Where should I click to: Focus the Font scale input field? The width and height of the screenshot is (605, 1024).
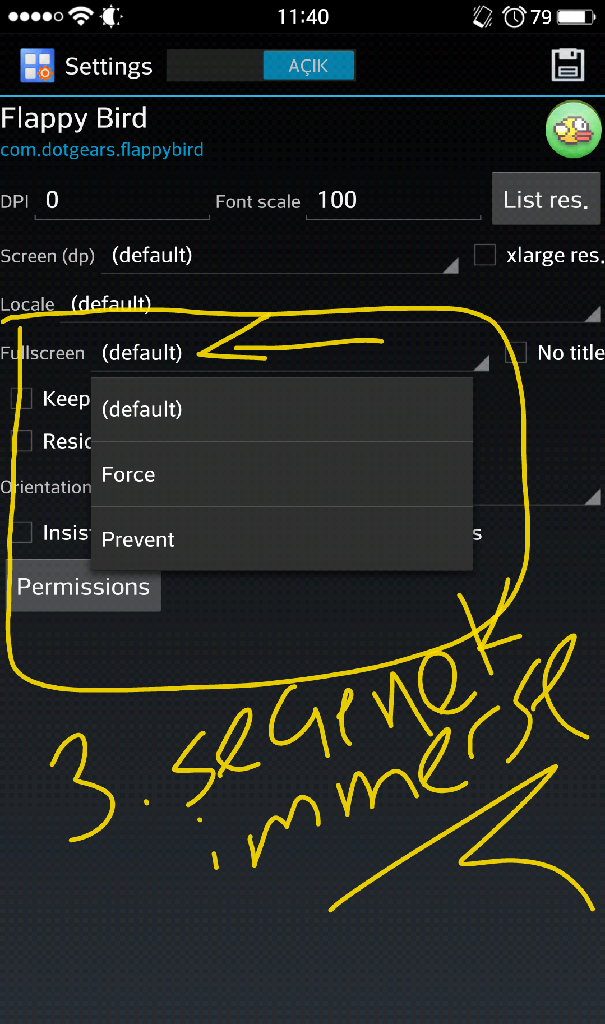click(393, 200)
